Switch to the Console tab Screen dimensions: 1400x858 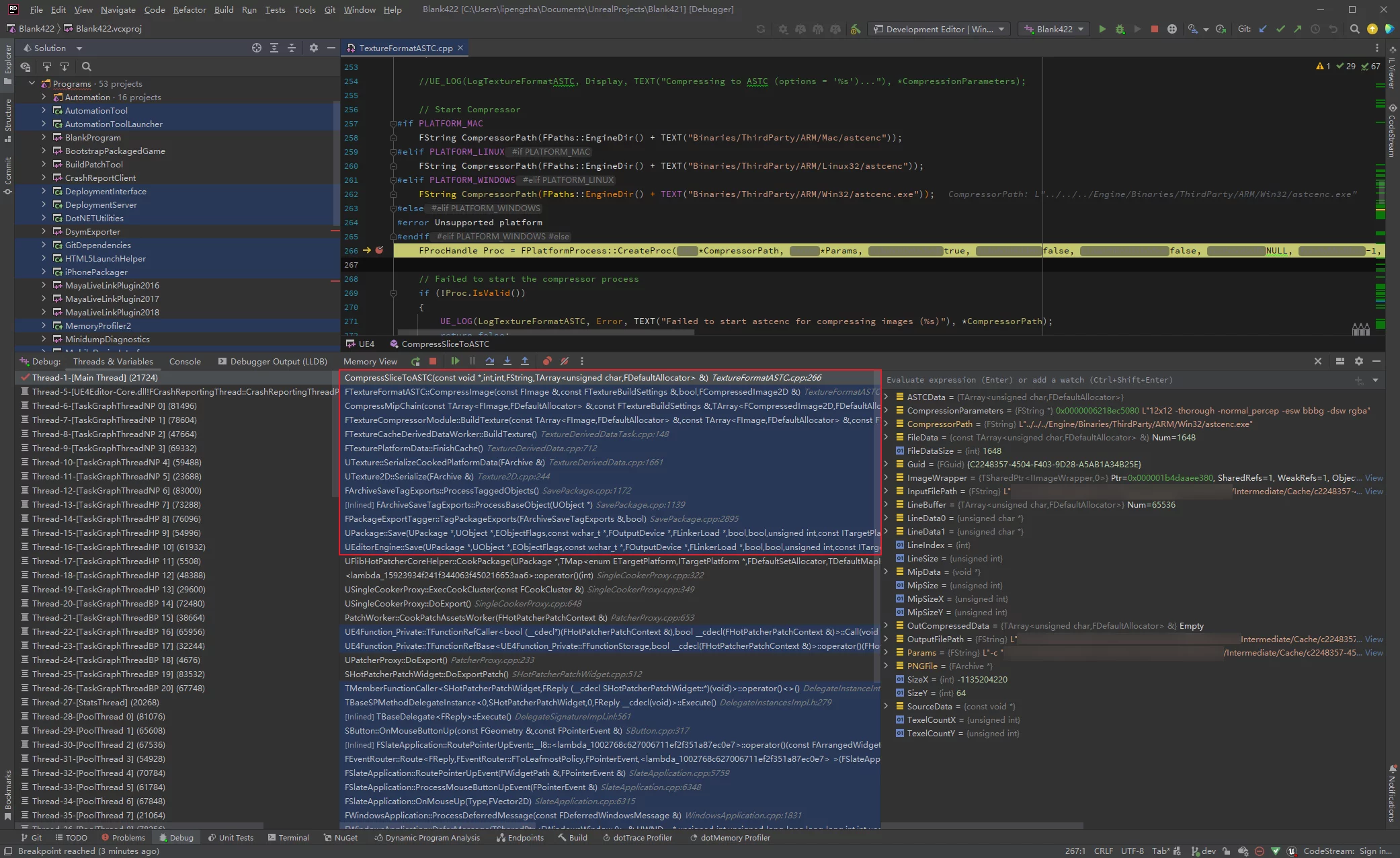(185, 361)
